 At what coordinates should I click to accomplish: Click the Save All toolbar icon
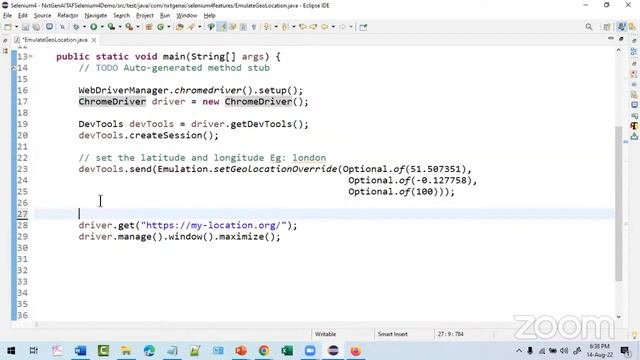point(36,27)
